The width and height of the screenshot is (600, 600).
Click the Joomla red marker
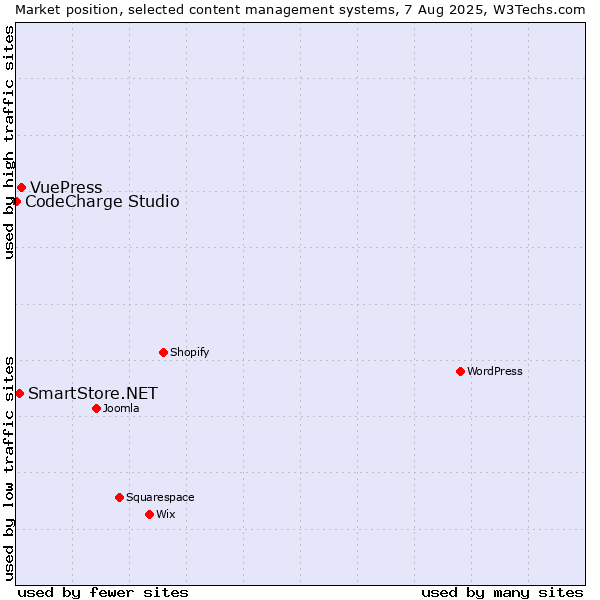point(96,409)
